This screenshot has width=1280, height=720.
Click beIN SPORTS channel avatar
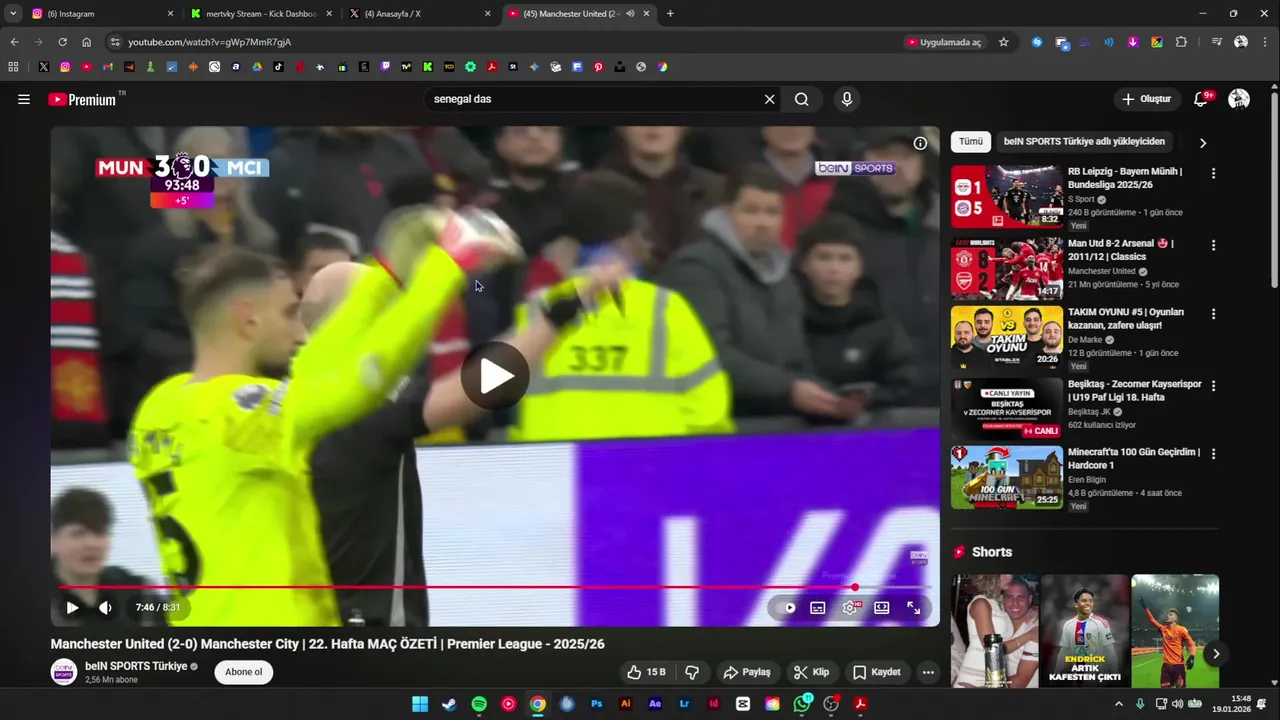pos(64,672)
